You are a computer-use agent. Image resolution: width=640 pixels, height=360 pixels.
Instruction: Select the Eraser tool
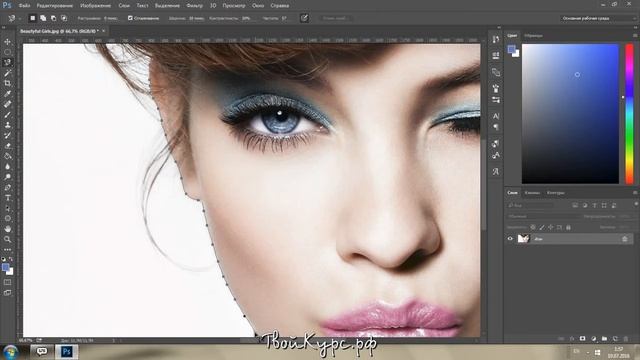click(x=7, y=146)
